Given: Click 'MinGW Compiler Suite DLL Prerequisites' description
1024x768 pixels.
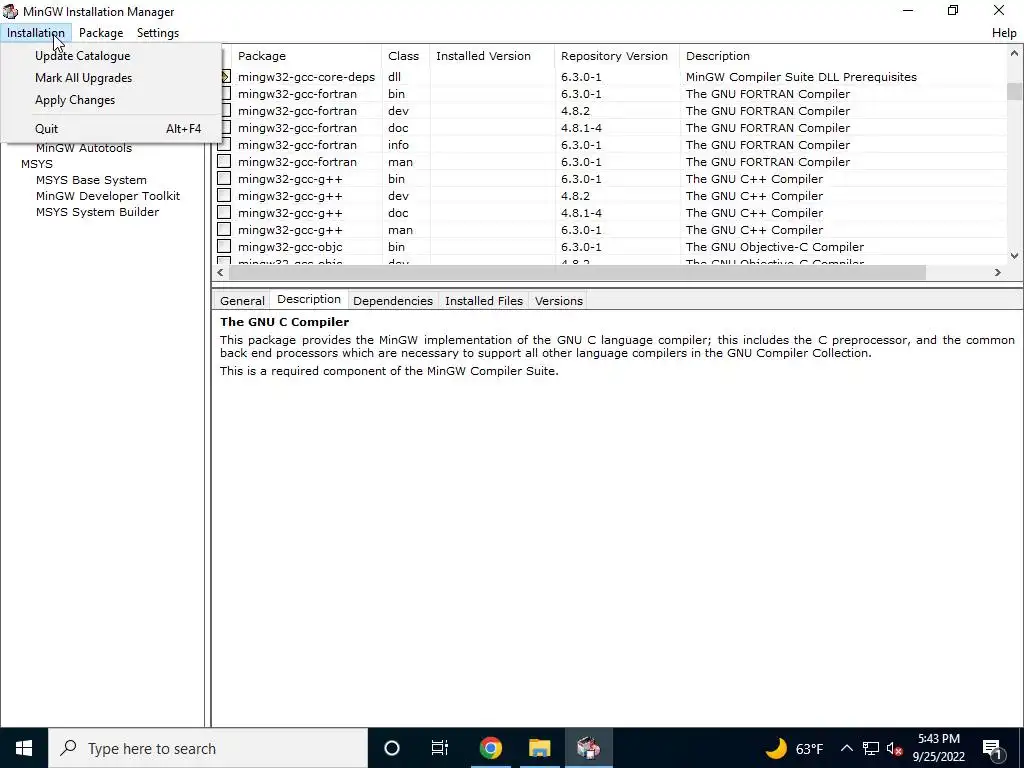Looking at the screenshot, I should [801, 77].
